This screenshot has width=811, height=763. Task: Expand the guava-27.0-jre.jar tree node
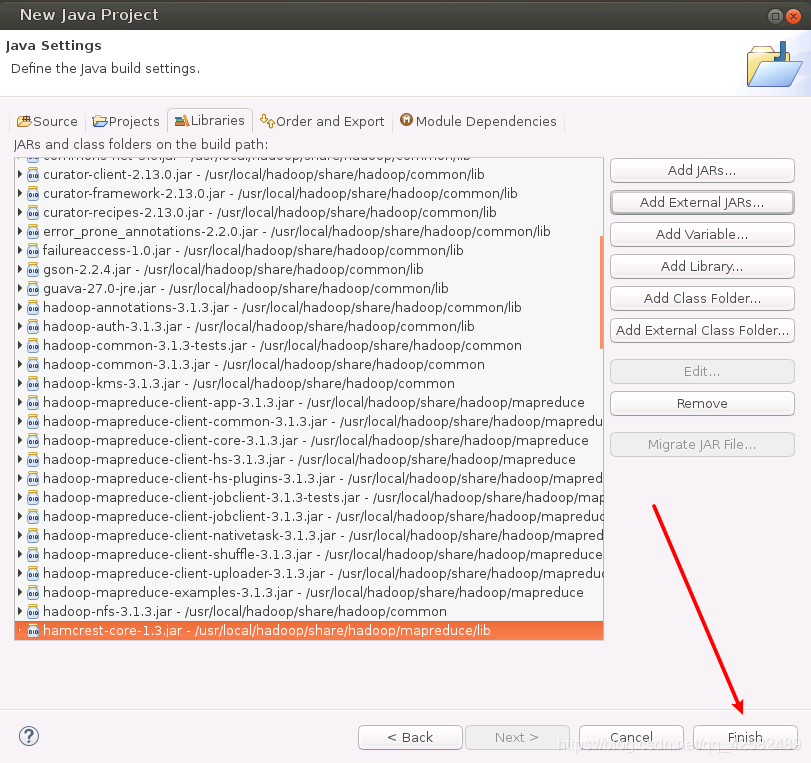[20, 288]
